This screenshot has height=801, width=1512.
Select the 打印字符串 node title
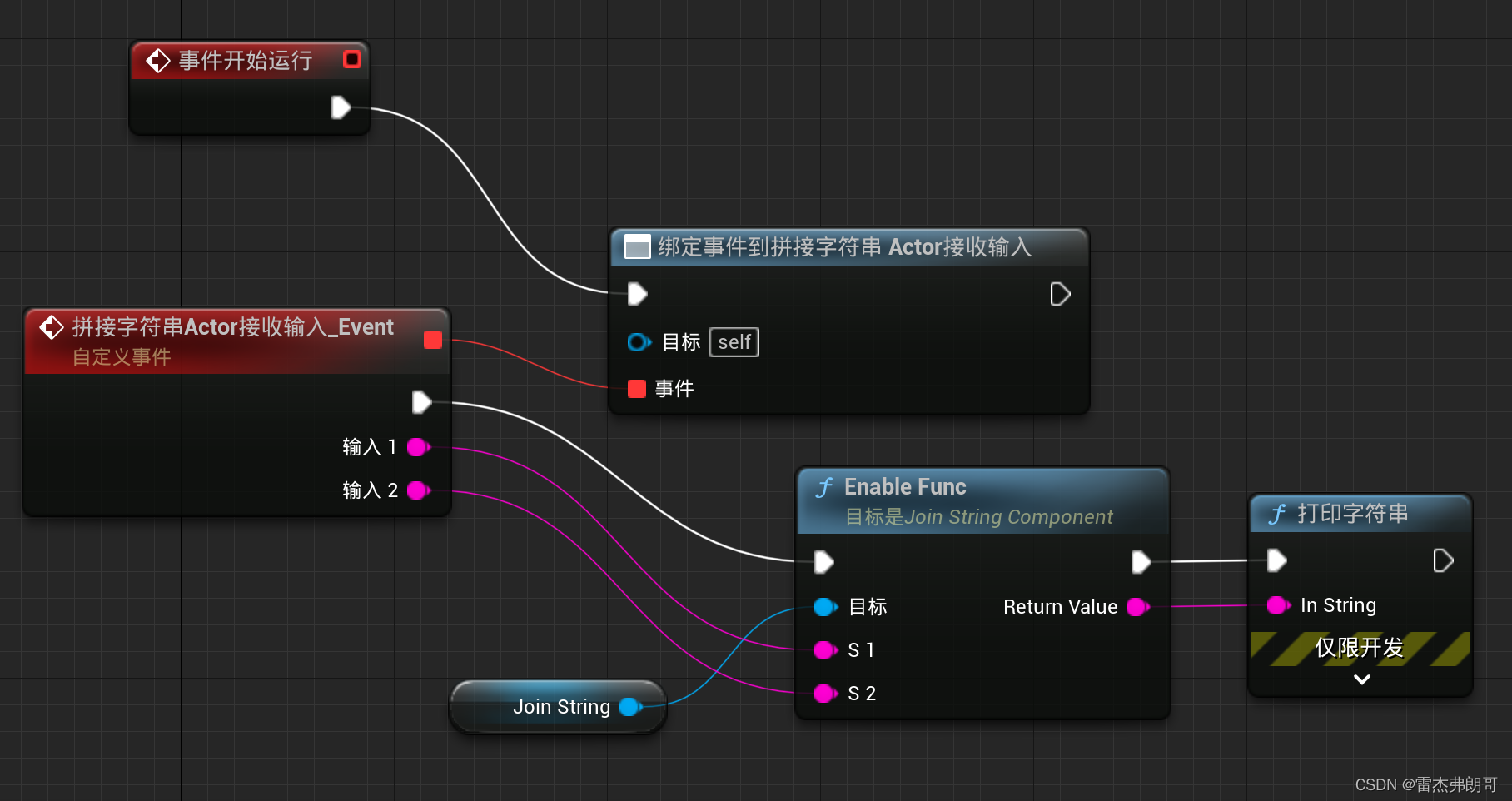[1353, 514]
